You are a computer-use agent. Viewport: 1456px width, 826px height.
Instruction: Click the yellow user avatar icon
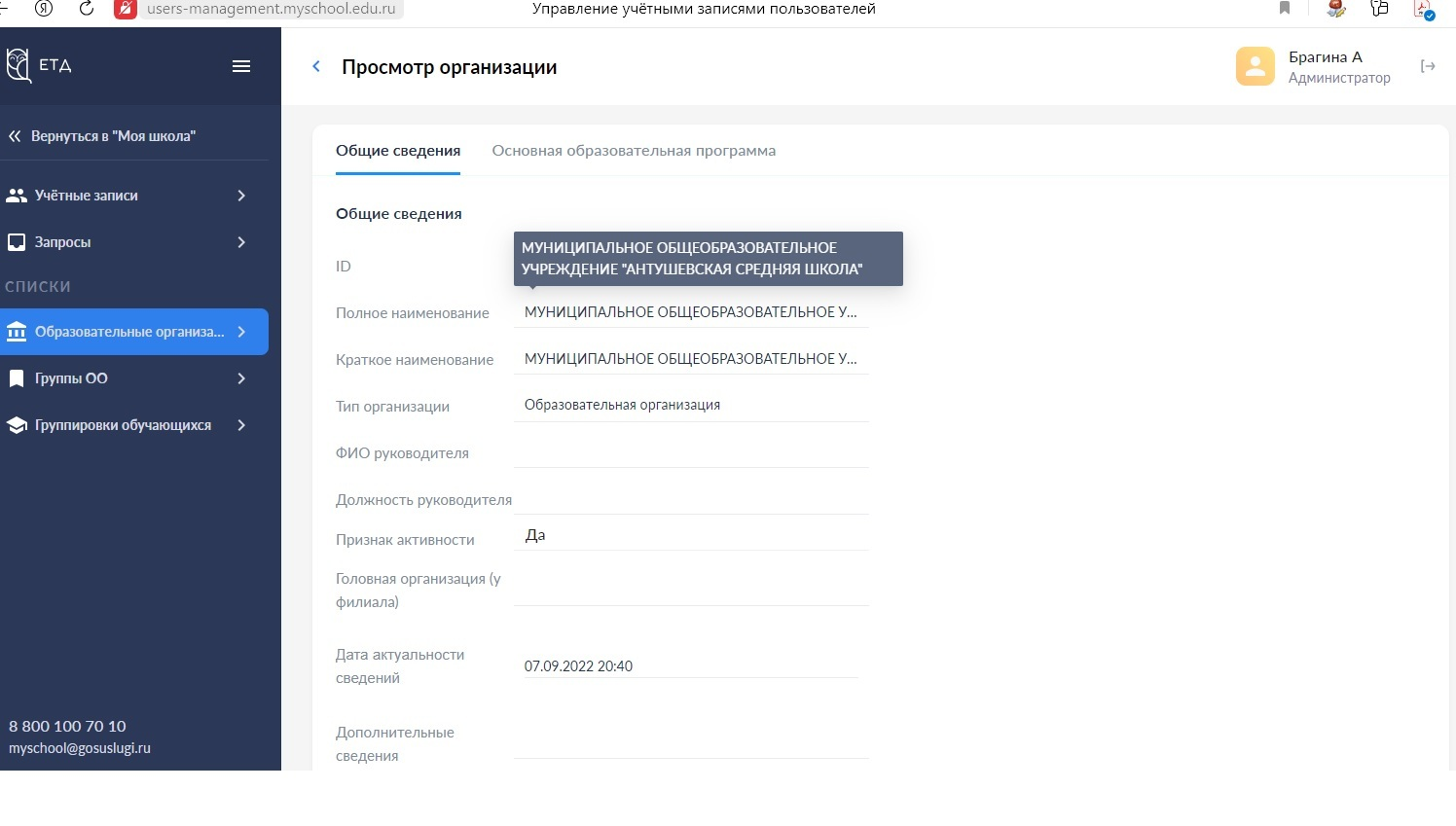coord(1256,66)
